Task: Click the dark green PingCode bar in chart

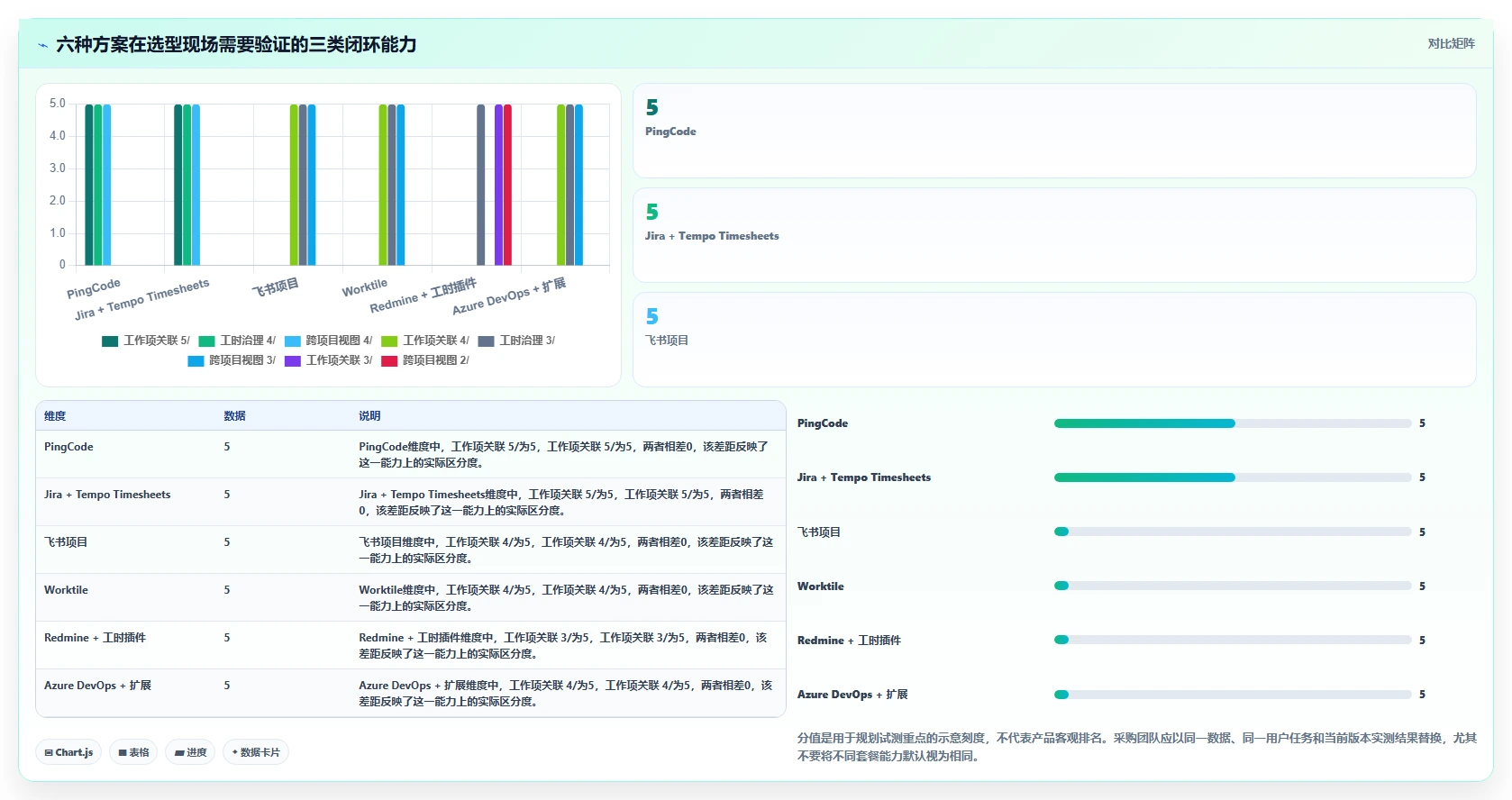Action: click(89, 185)
